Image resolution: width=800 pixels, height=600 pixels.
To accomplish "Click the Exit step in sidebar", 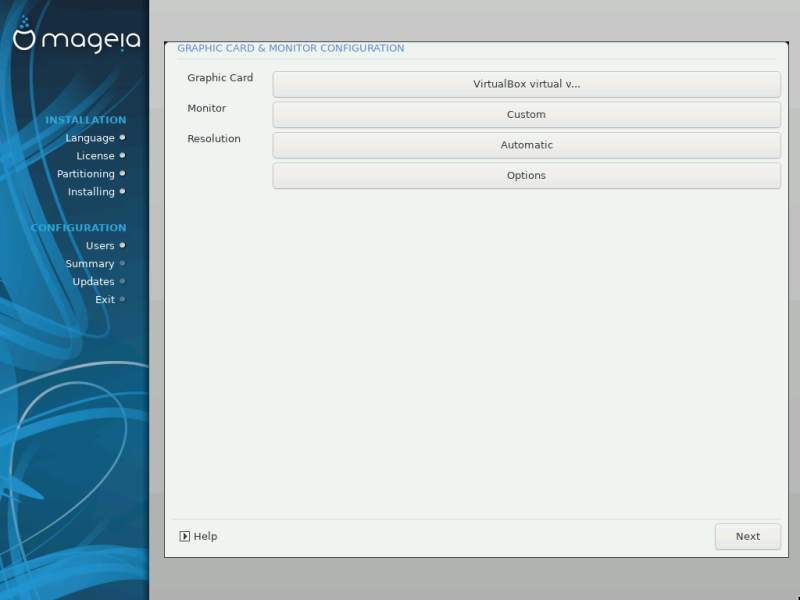I will [x=105, y=299].
